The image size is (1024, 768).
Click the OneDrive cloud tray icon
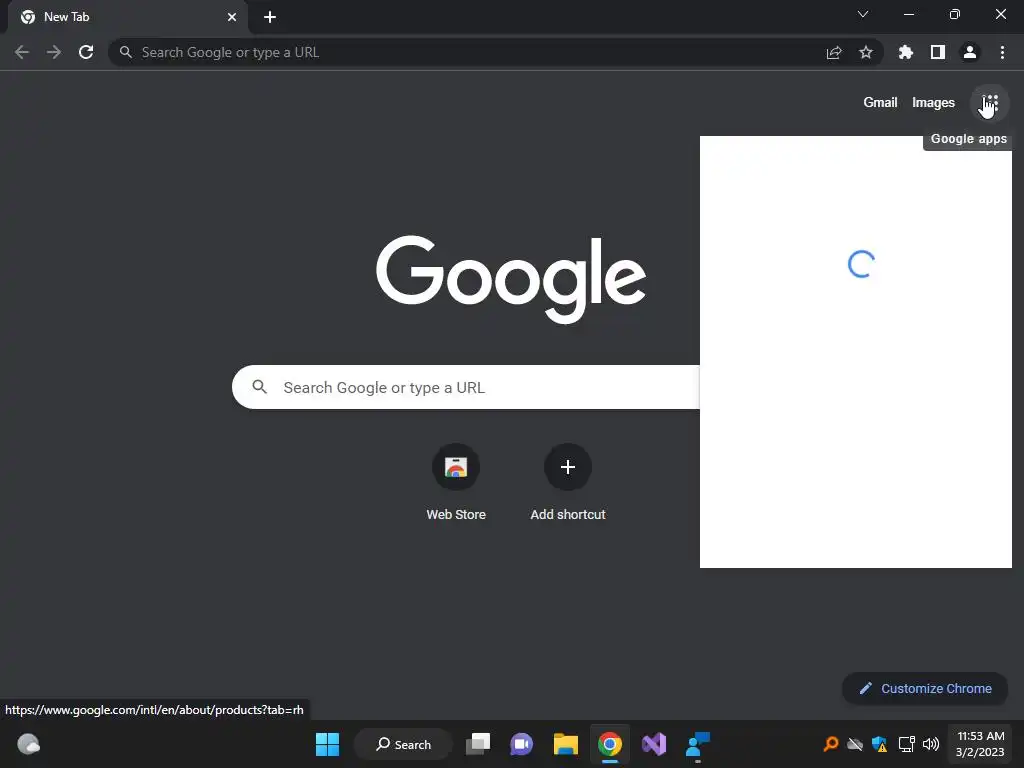(855, 744)
